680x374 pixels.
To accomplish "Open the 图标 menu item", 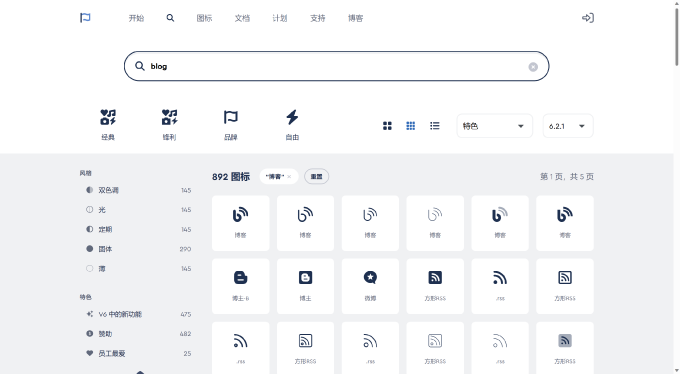I will tap(204, 18).
